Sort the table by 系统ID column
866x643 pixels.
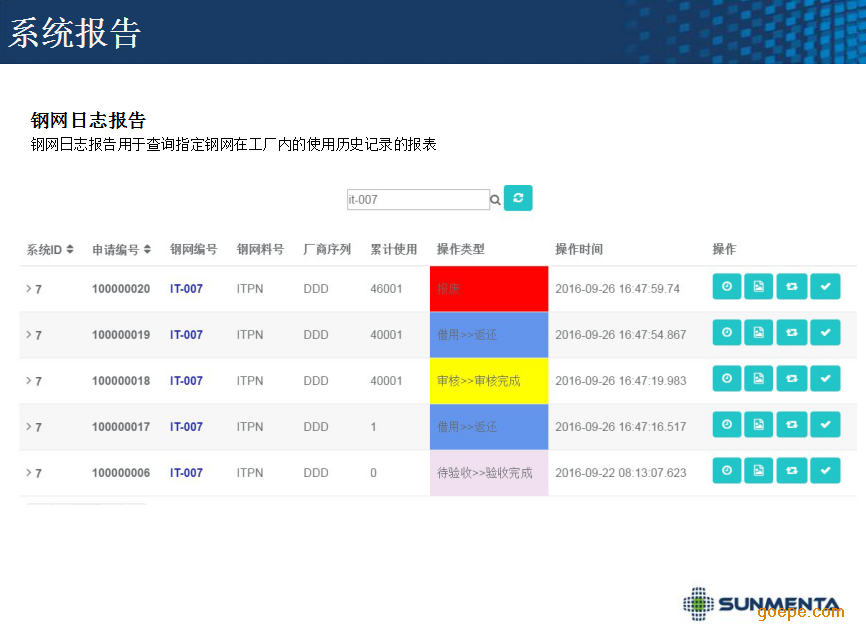click(50, 249)
